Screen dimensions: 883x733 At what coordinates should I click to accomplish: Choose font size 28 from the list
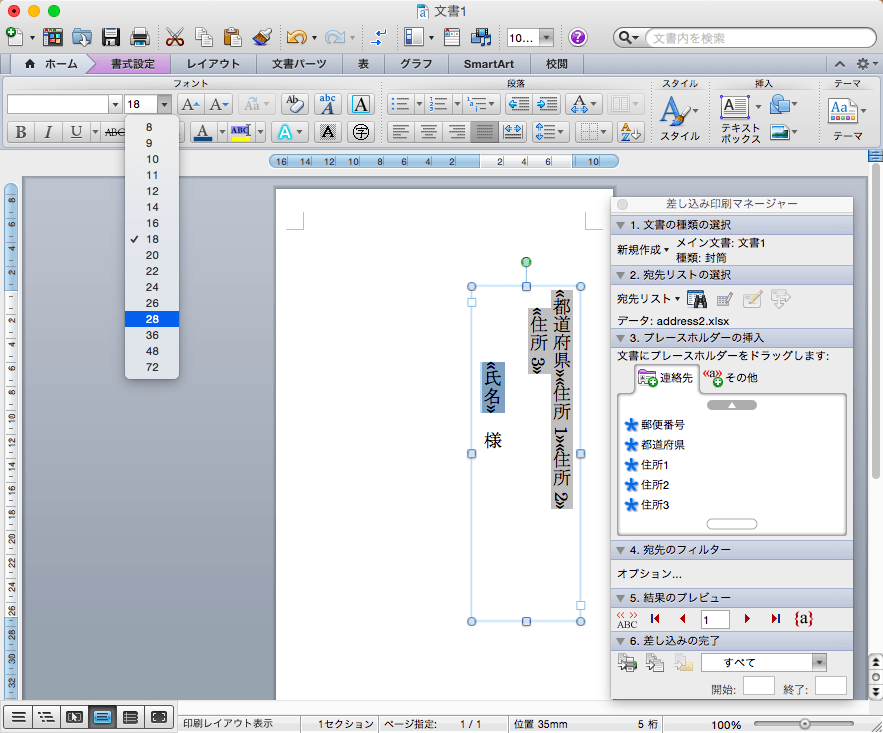coord(152,319)
